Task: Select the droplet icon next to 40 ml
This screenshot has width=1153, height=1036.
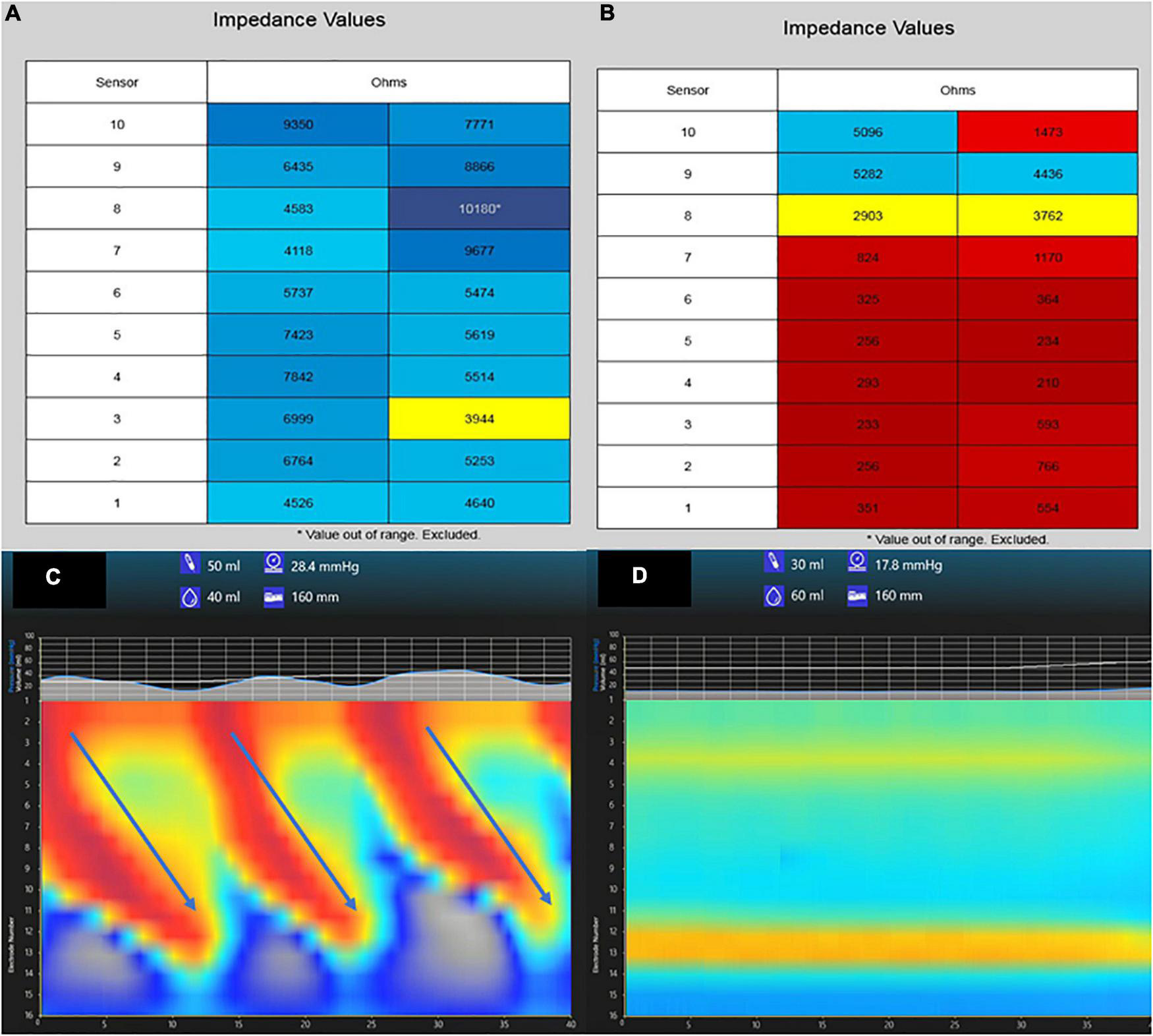Action: pos(190,597)
